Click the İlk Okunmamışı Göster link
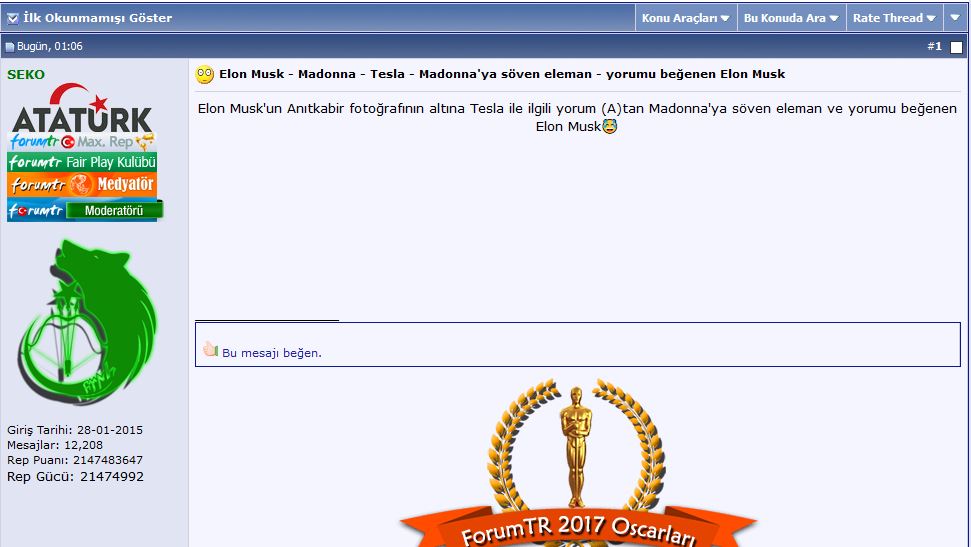The image size is (971, 547). (x=97, y=18)
